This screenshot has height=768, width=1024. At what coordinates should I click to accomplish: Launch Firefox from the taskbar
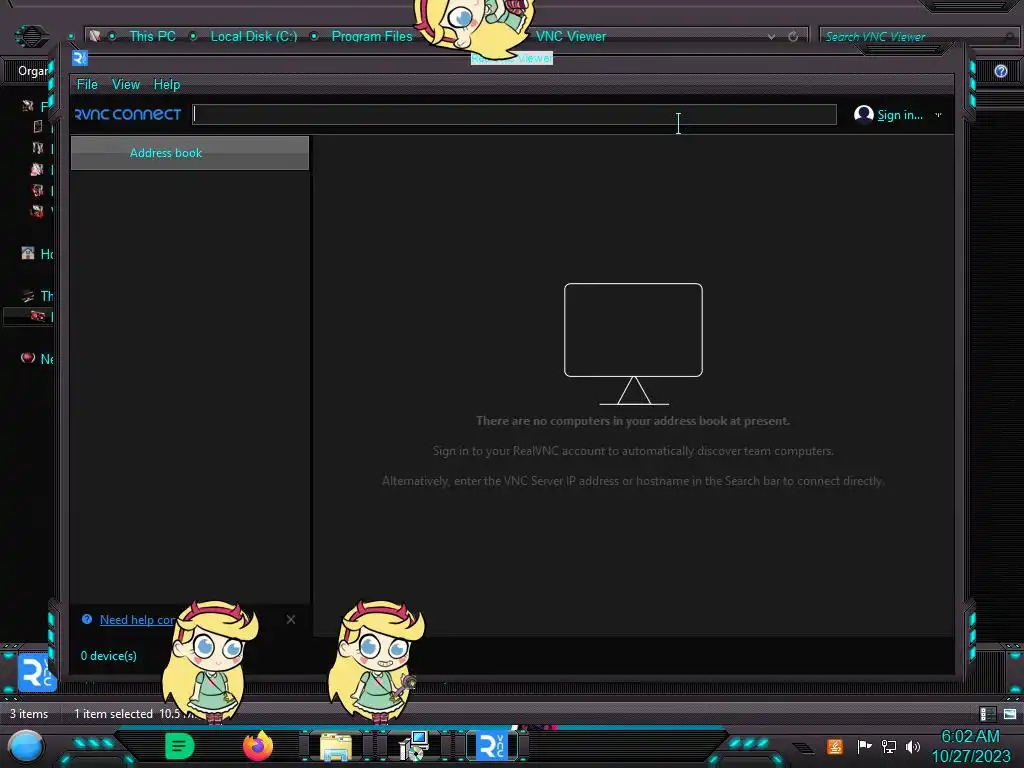click(258, 746)
